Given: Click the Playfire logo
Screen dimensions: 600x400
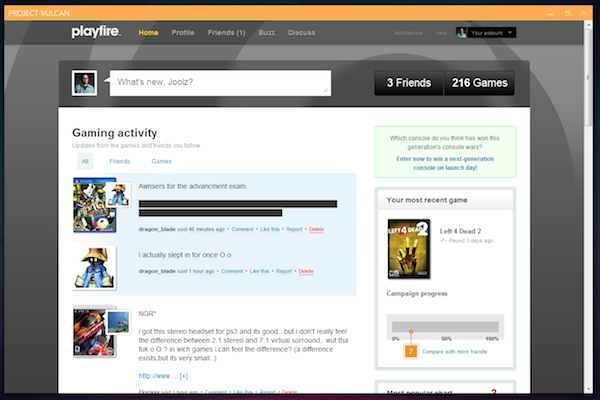Looking at the screenshot, I should pyautogui.click(x=96, y=32).
